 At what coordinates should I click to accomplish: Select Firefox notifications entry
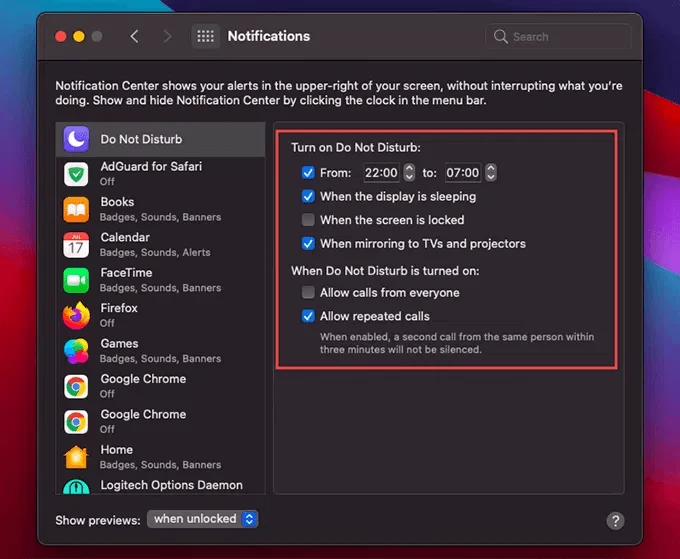pos(160,316)
